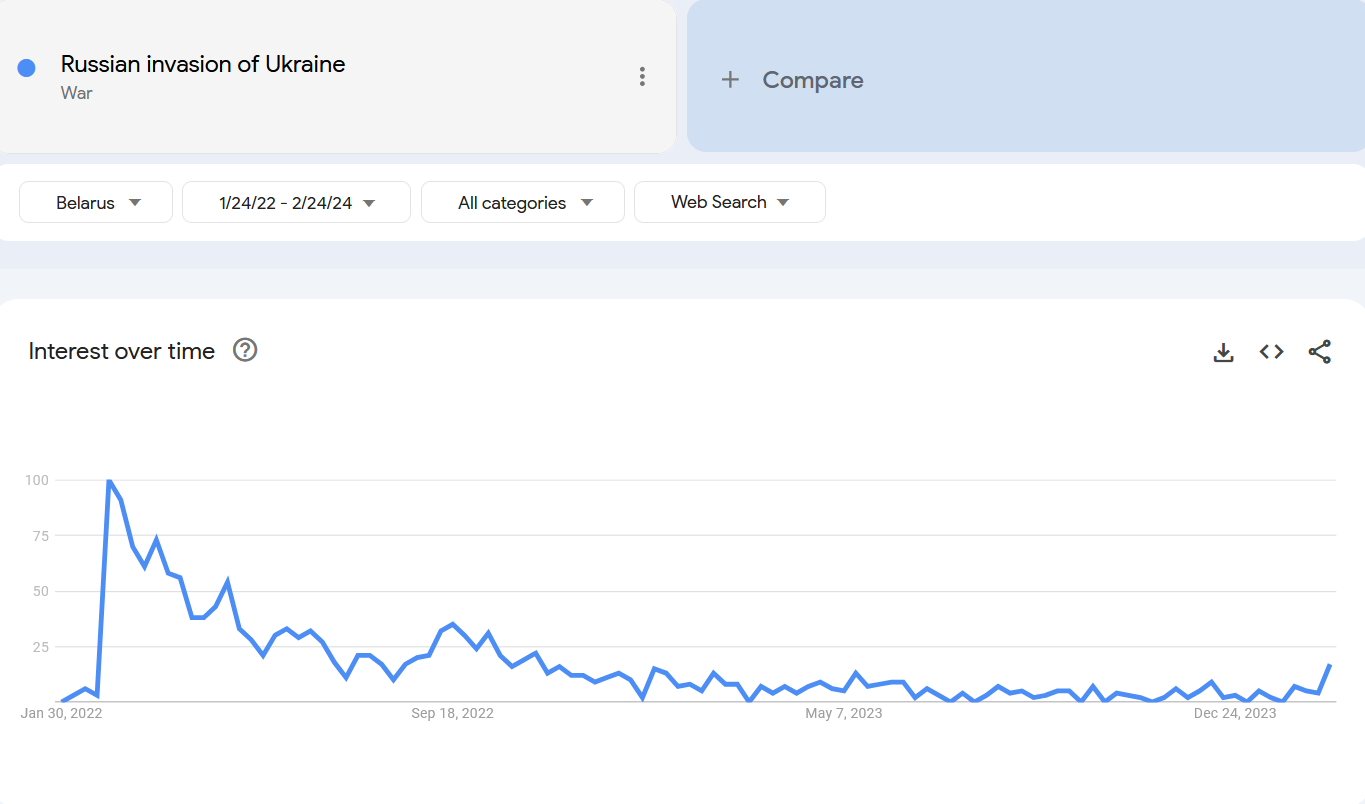Open help icon beside Interest over time

[x=245, y=350]
